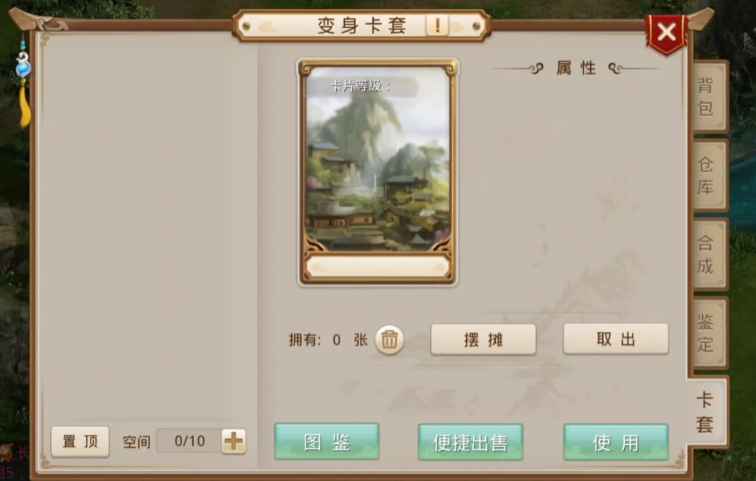Switch to the 仓库 tab
The image size is (756, 481).
point(709,176)
